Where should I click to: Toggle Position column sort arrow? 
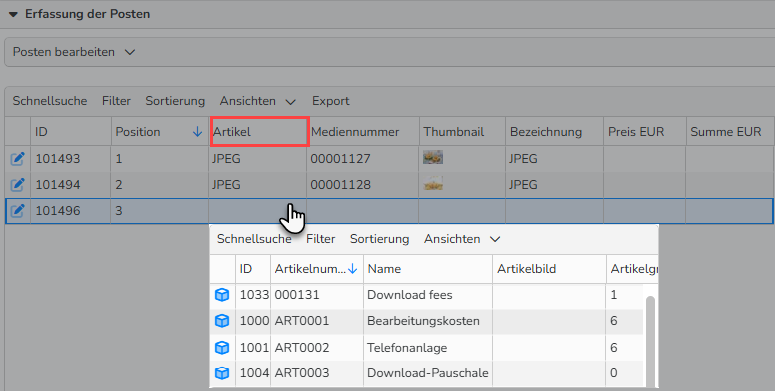pyautogui.click(x=197, y=131)
